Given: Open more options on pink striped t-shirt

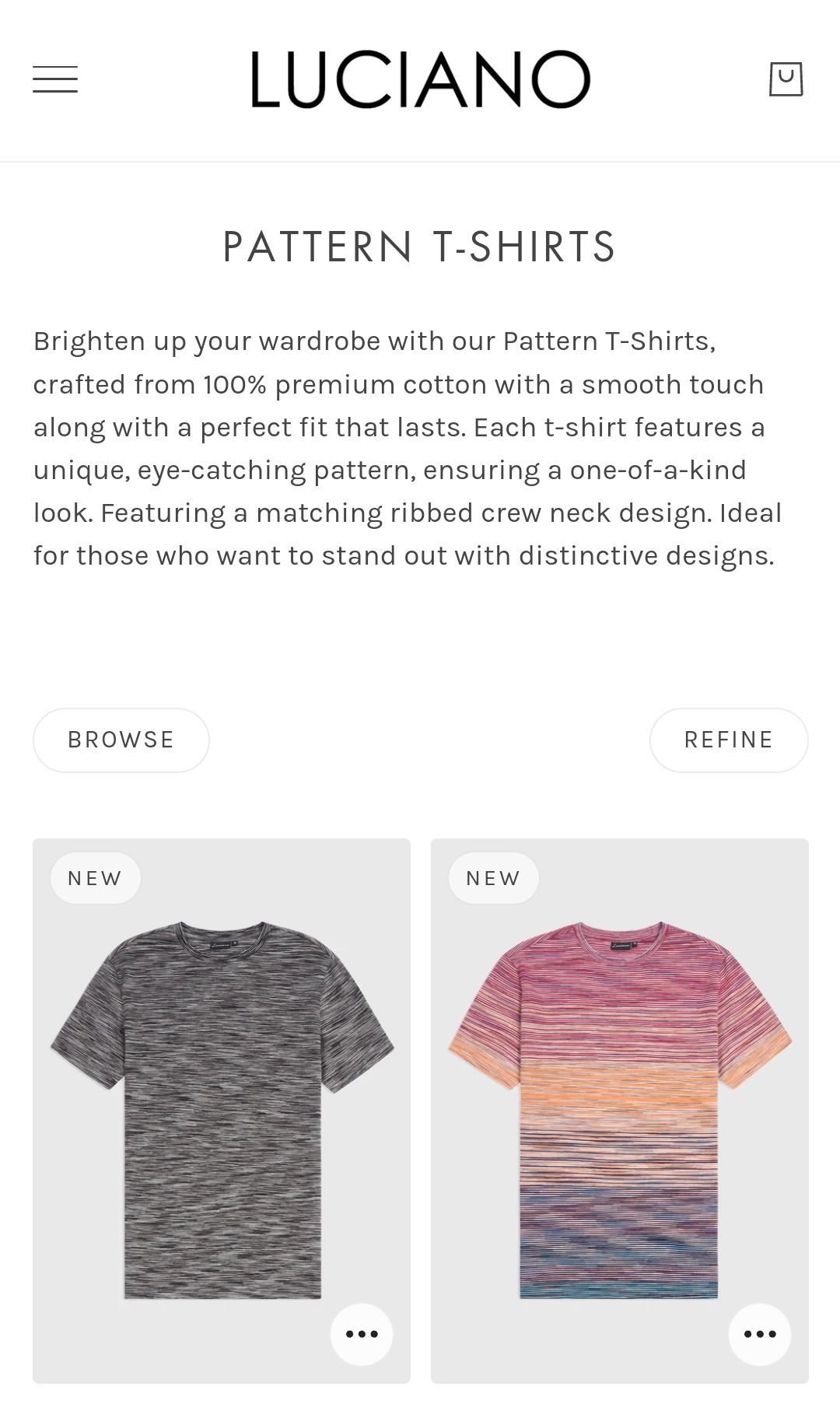Looking at the screenshot, I should (x=760, y=1334).
